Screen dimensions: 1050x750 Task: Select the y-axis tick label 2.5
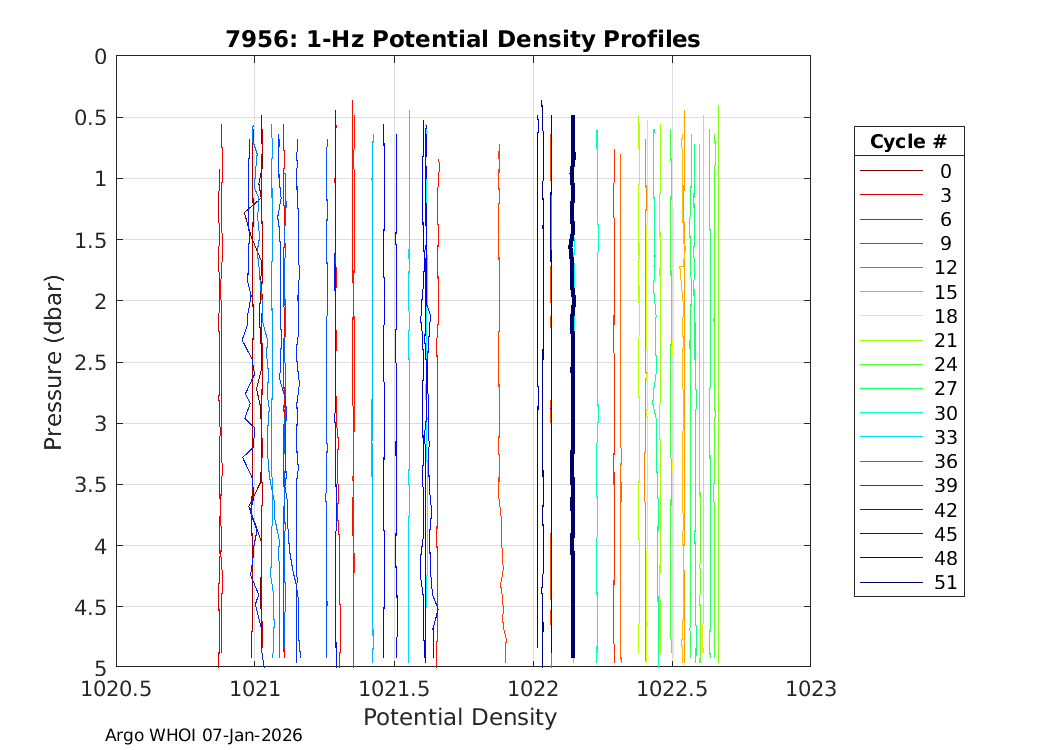pyautogui.click(x=87, y=362)
